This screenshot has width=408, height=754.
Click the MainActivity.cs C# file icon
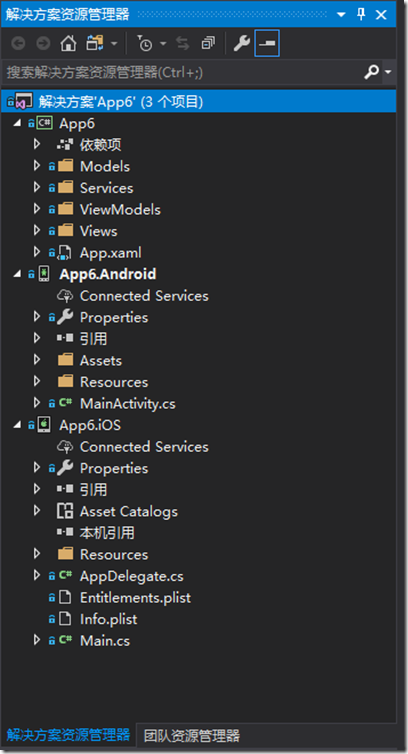coord(65,403)
